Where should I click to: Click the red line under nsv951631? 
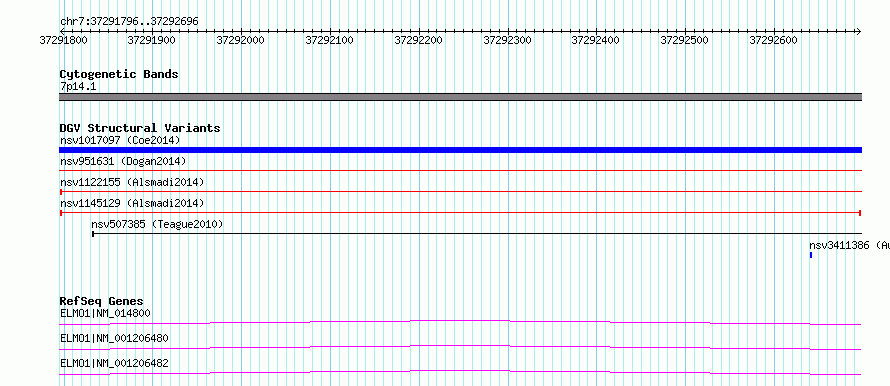click(x=461, y=170)
